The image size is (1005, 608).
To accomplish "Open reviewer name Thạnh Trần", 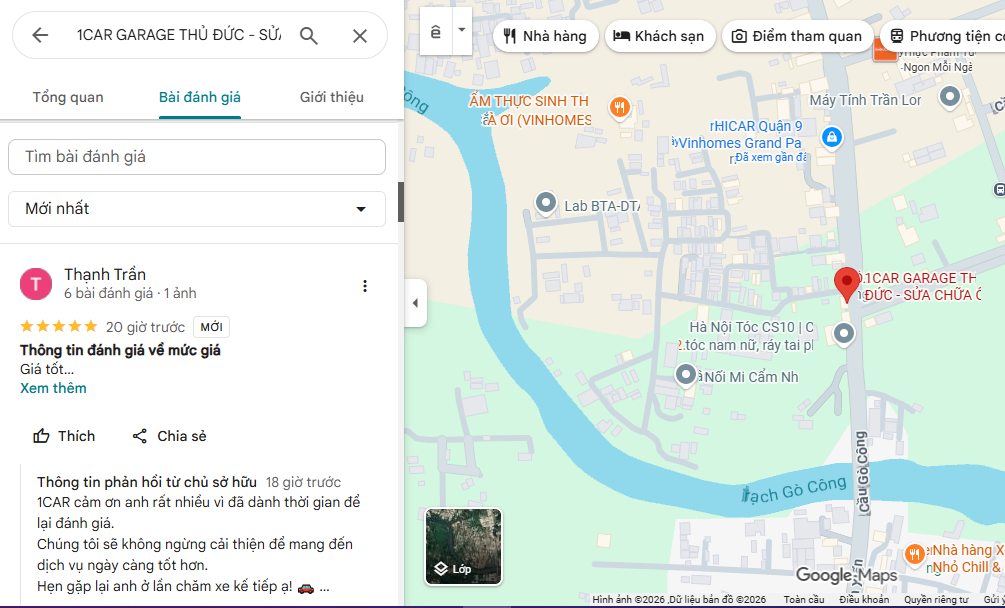I will [105, 274].
